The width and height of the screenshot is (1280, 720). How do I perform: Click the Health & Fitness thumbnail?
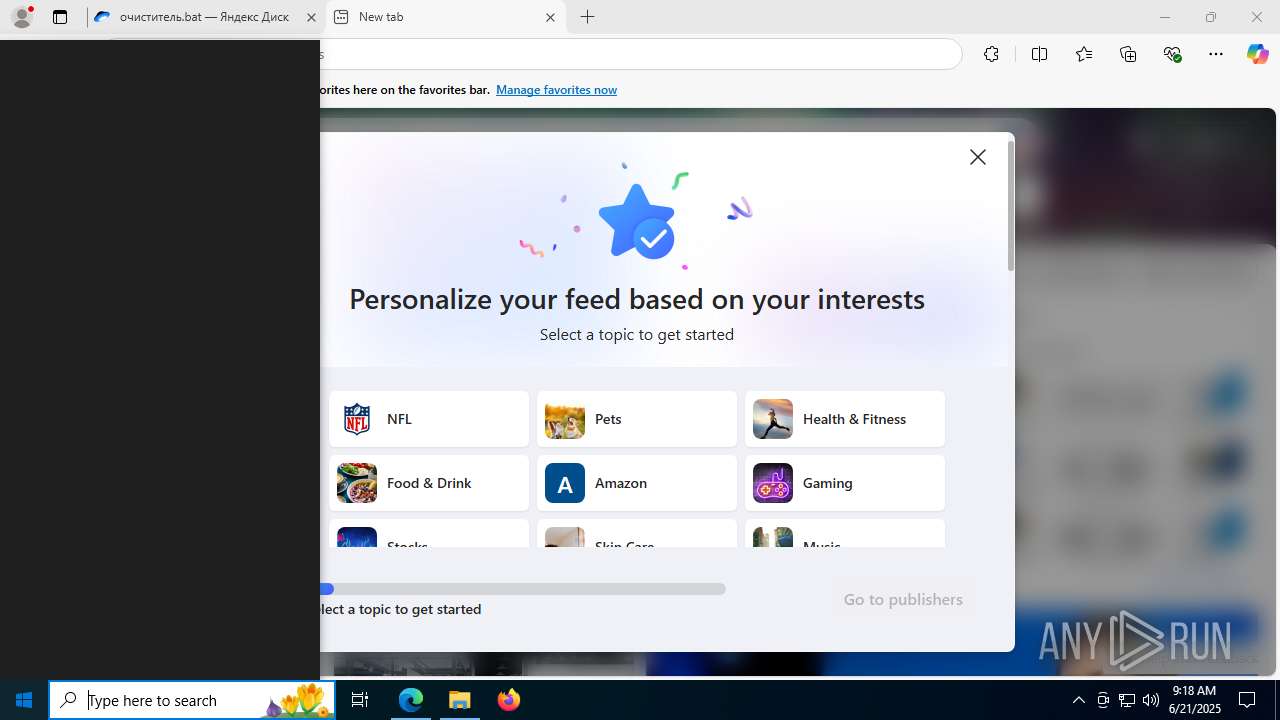pyautogui.click(x=773, y=419)
